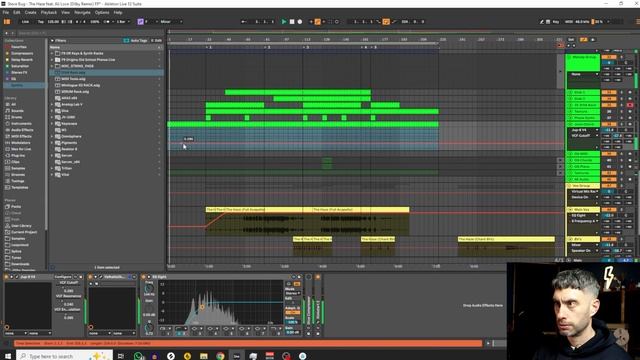Arm the Arrangement Record button

[x=300, y=22]
